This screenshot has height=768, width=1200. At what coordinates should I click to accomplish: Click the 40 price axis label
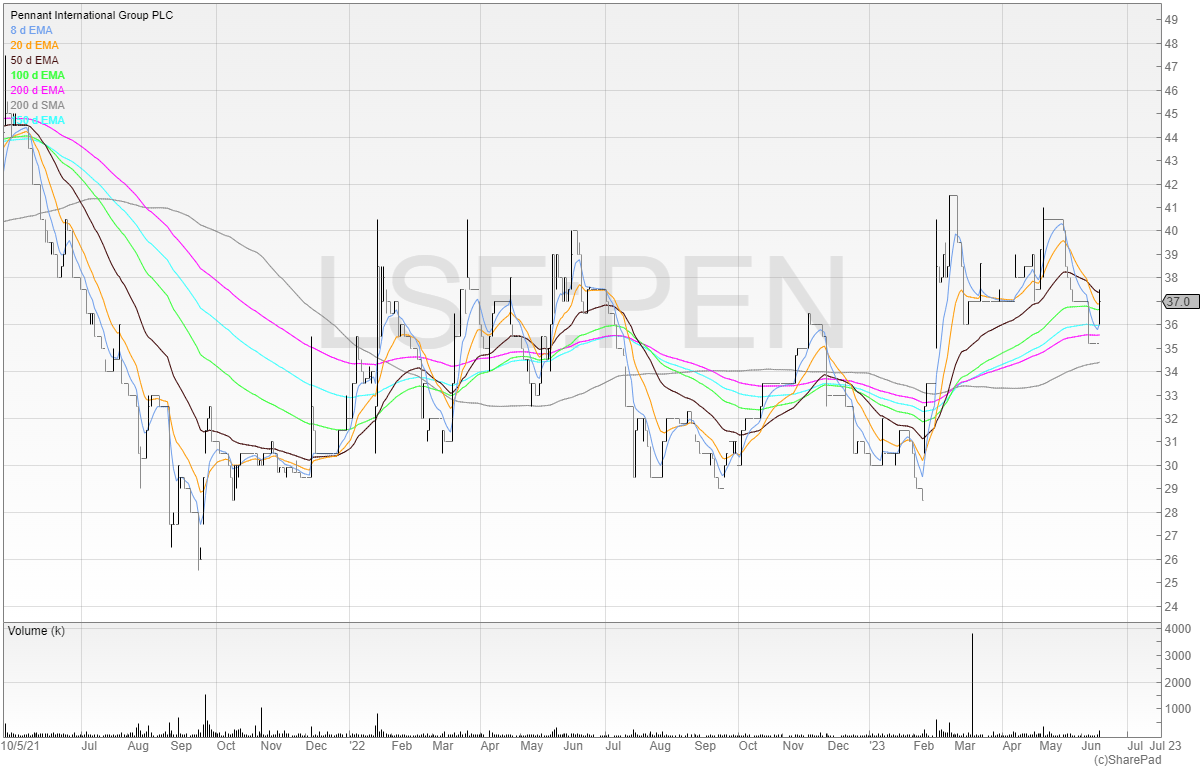click(1170, 231)
